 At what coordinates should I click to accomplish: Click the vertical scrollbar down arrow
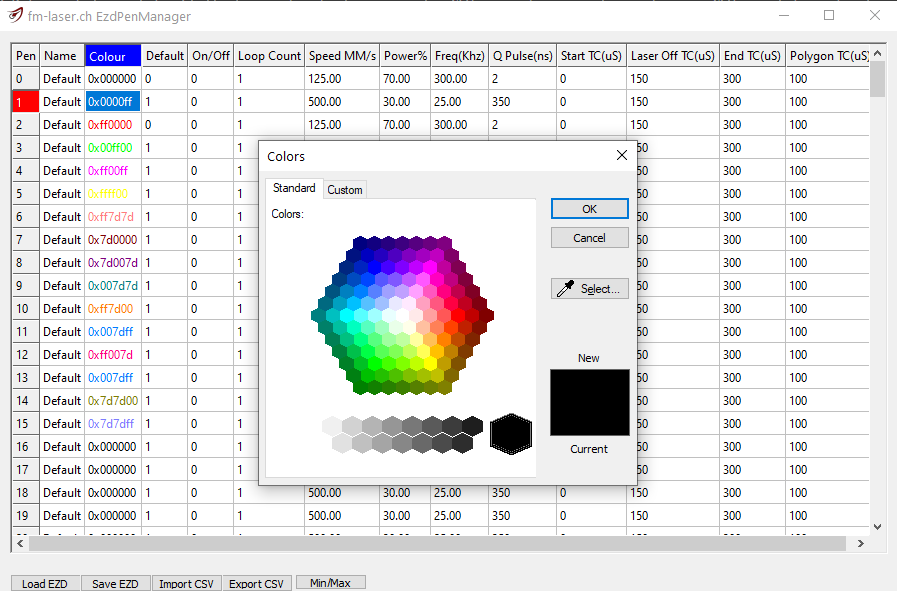[878, 526]
